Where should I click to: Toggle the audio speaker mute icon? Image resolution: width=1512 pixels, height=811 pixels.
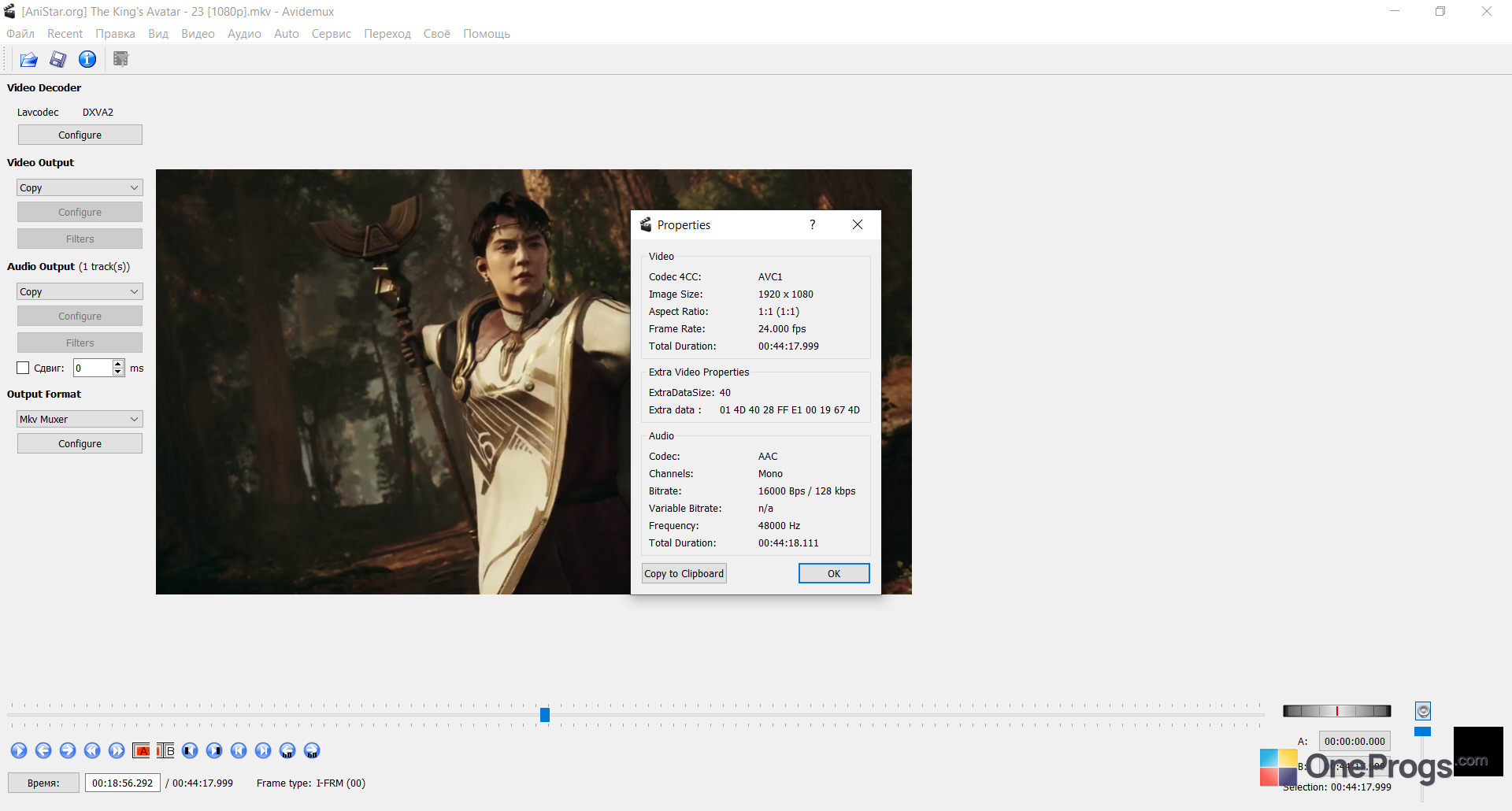tap(1423, 711)
